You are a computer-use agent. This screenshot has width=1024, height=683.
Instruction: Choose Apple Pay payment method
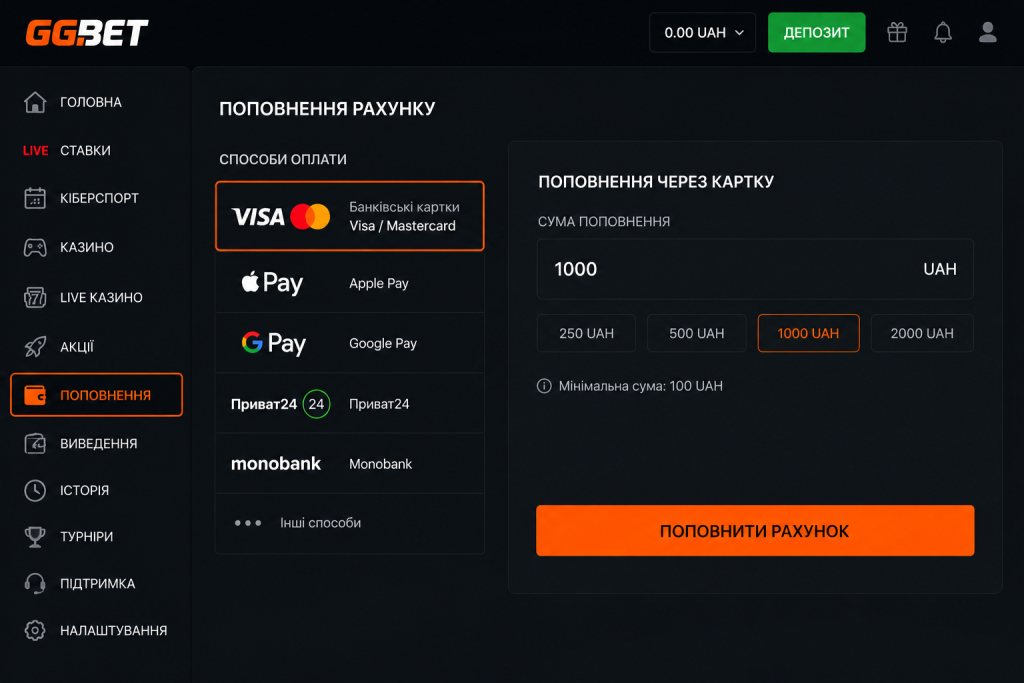click(x=350, y=283)
